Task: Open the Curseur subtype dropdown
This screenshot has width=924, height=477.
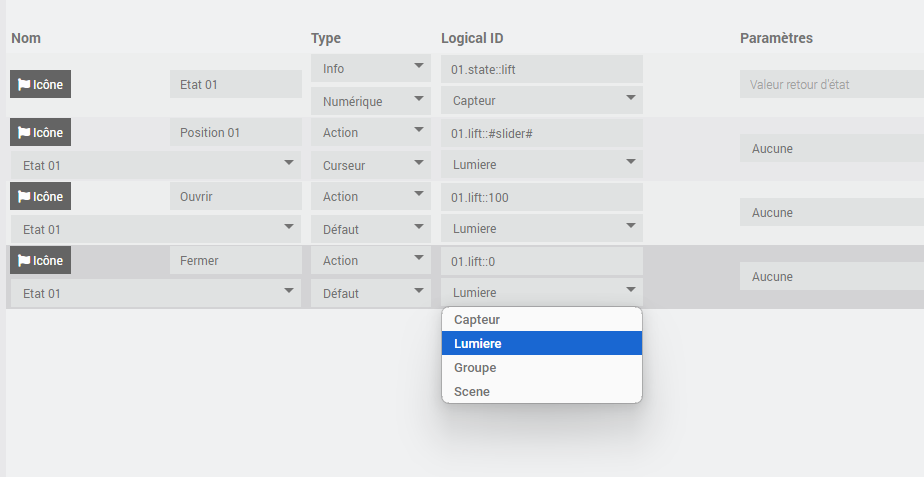Action: 370,165
